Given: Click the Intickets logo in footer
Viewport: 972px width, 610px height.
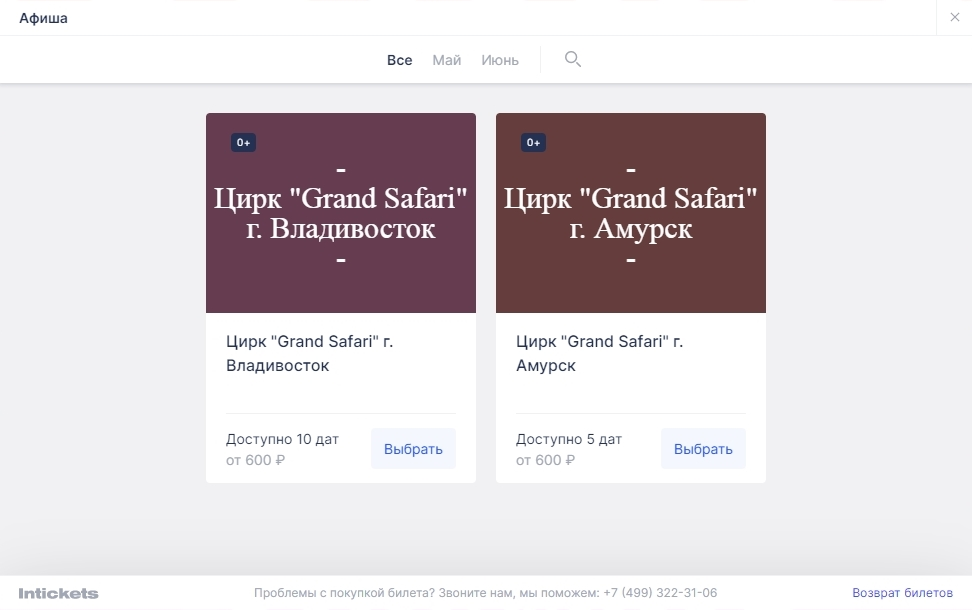Looking at the screenshot, I should 58,593.
